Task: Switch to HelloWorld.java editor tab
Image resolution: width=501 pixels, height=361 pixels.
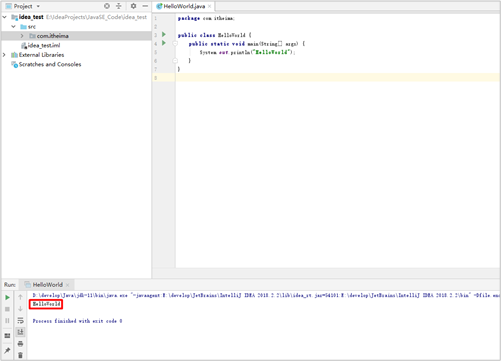Action: coord(184,6)
